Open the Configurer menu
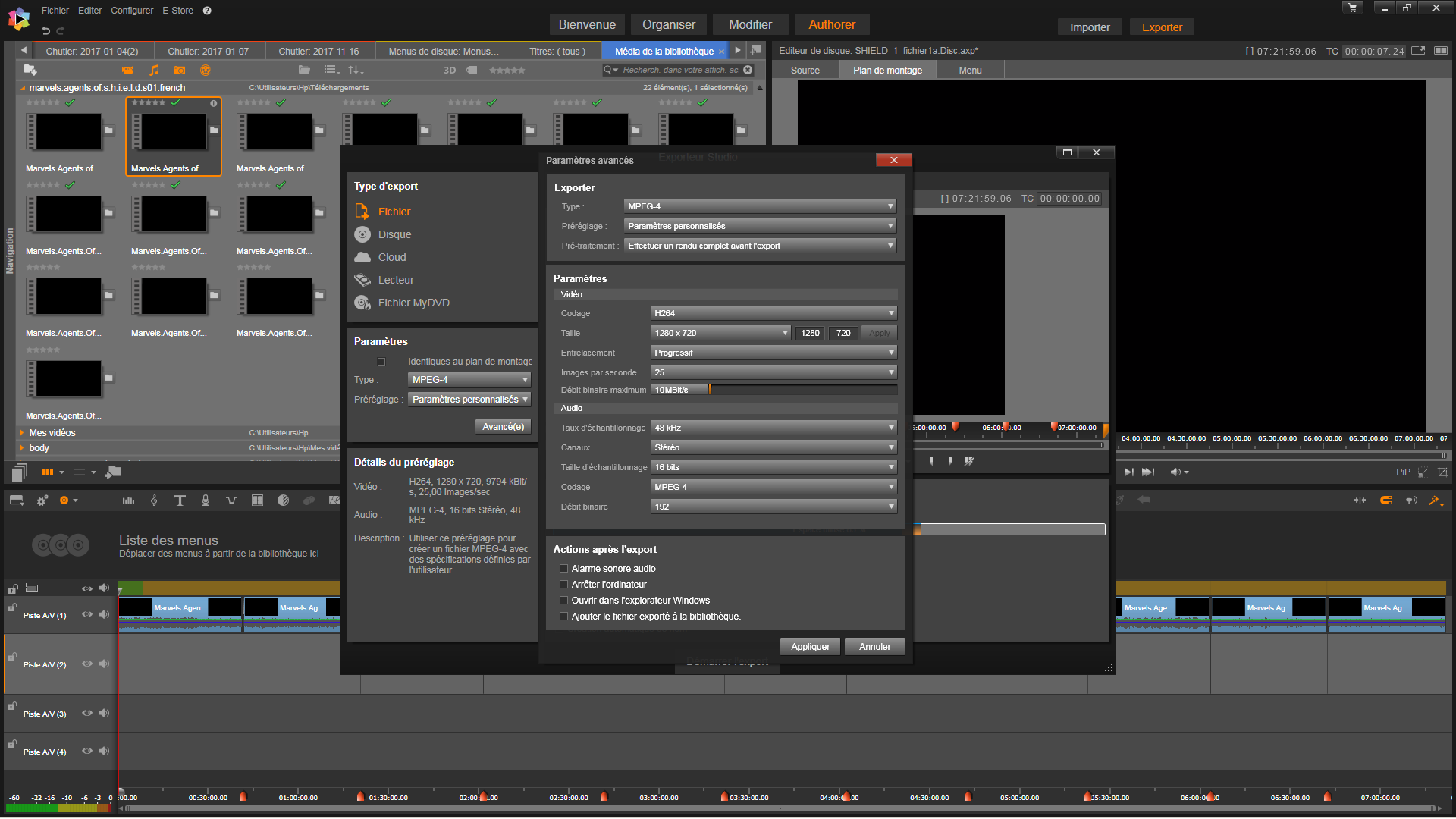The height and width of the screenshot is (819, 1456). [132, 11]
